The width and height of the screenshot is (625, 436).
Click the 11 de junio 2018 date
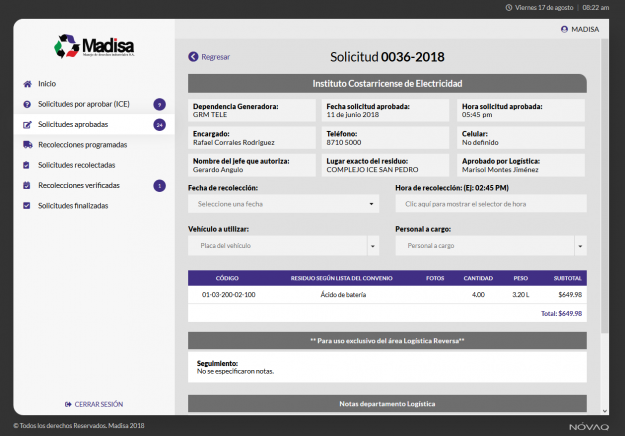tap(353, 115)
